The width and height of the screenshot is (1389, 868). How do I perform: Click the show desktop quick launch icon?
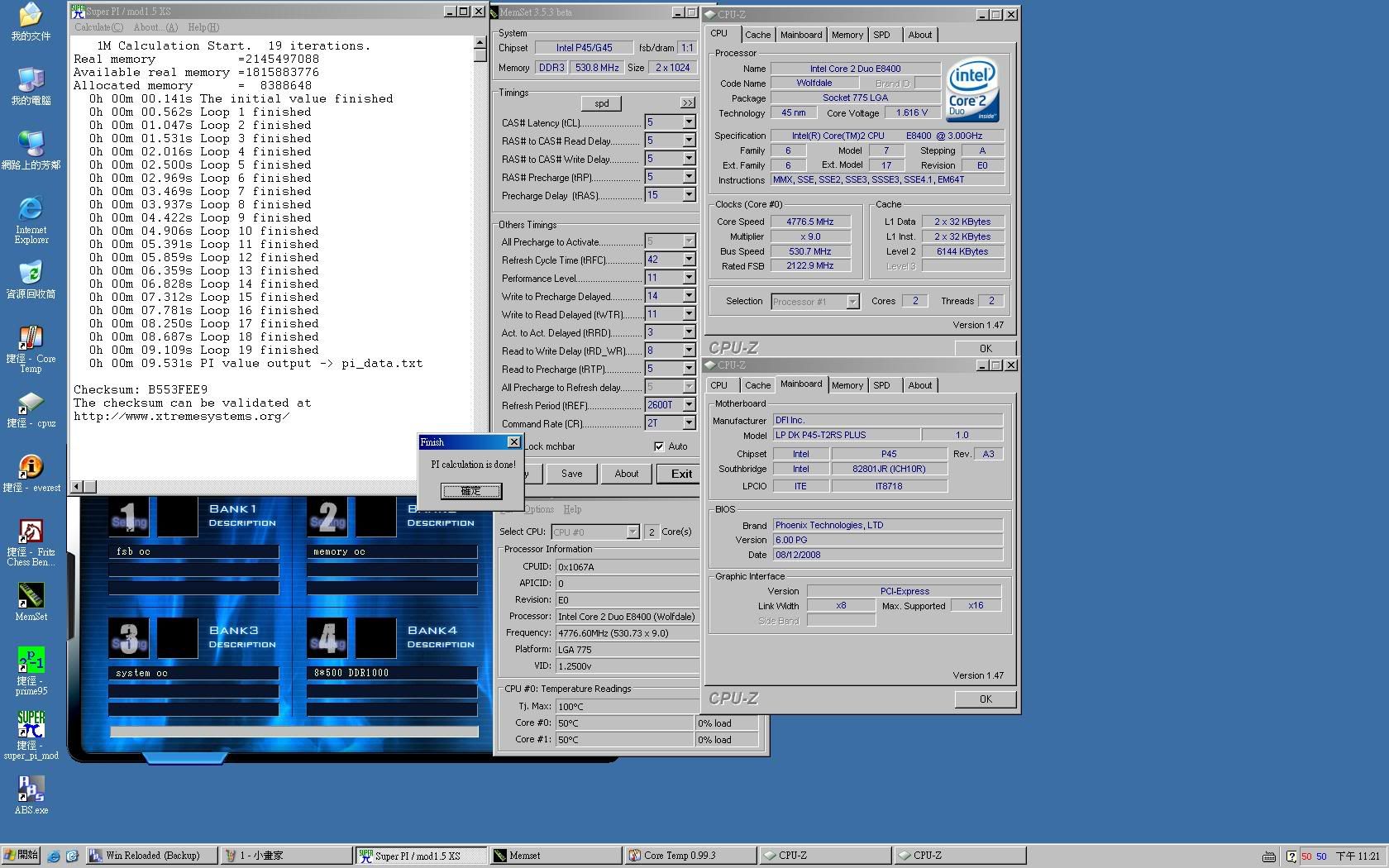(x=72, y=856)
